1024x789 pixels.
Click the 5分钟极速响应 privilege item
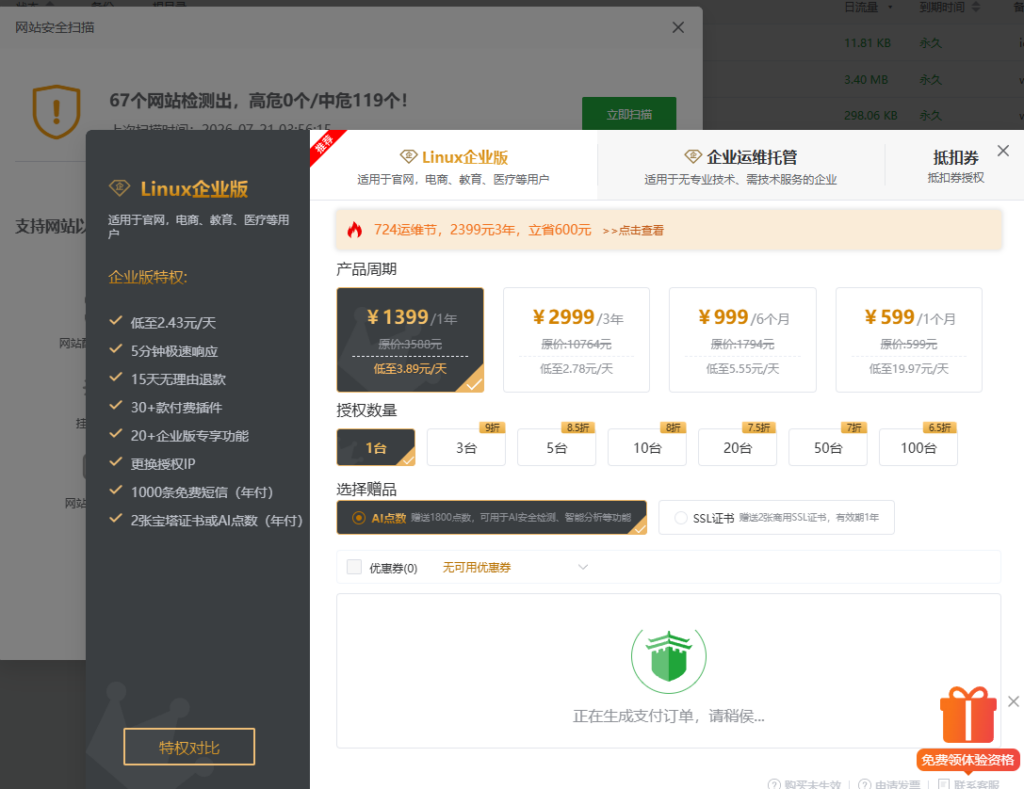point(174,351)
